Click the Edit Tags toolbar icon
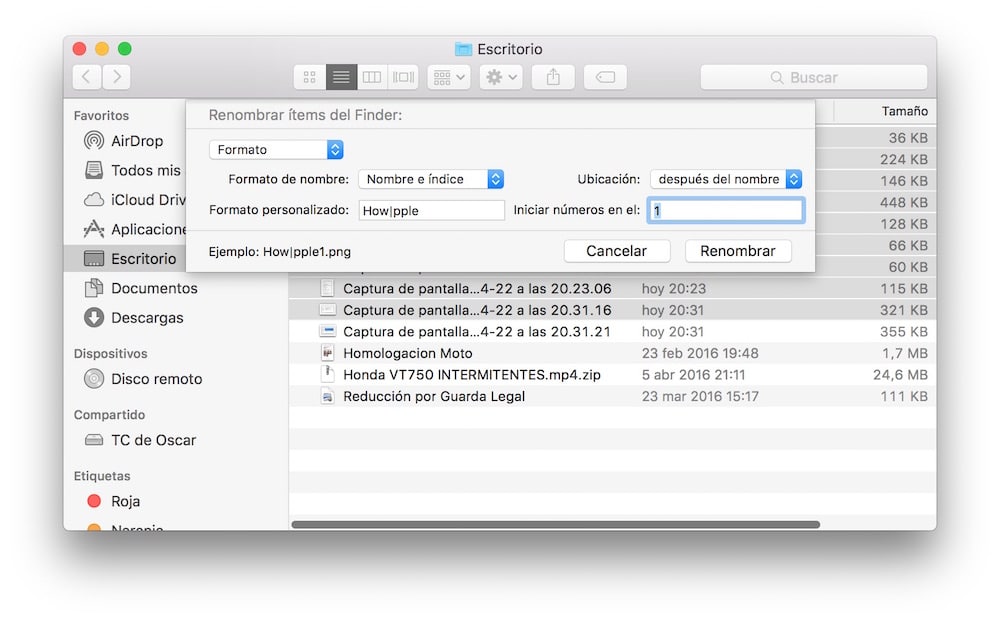The image size is (1000, 621). coord(605,77)
